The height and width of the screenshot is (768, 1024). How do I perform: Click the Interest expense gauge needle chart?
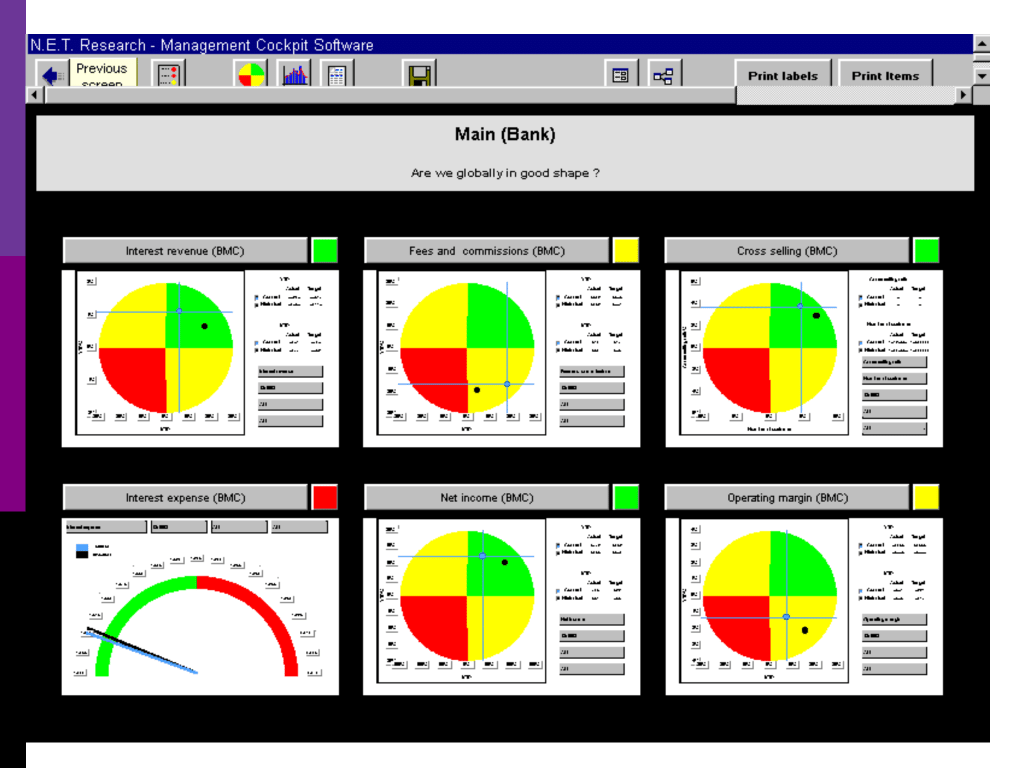(x=198, y=625)
